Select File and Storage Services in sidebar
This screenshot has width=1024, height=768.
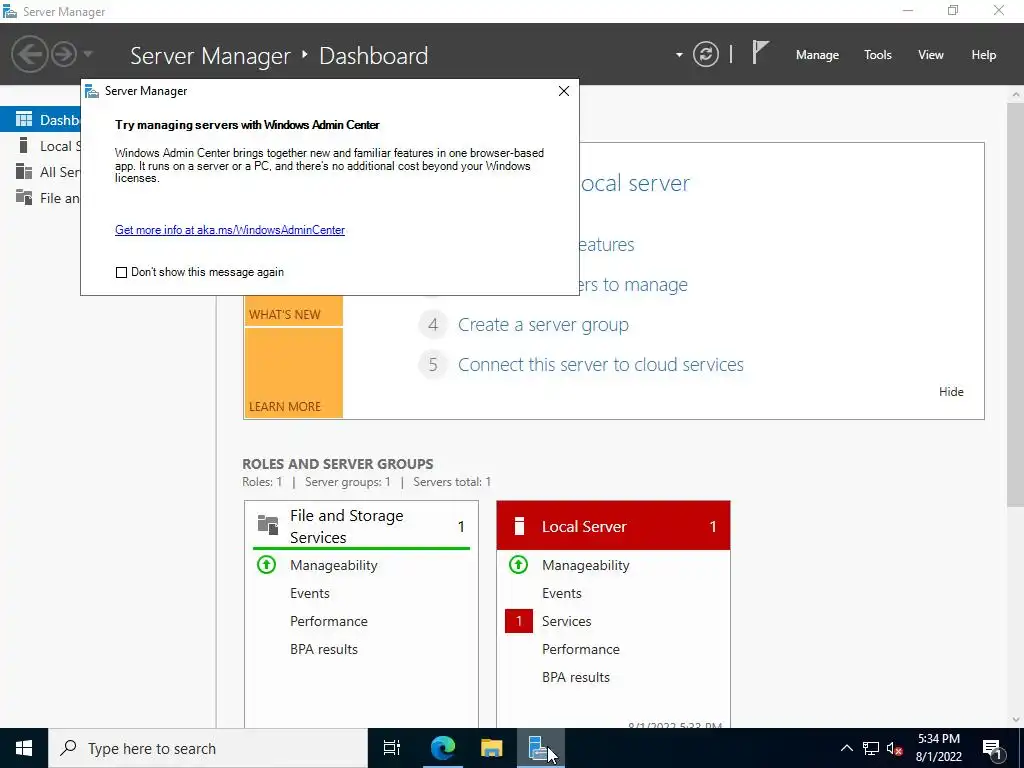click(40, 198)
